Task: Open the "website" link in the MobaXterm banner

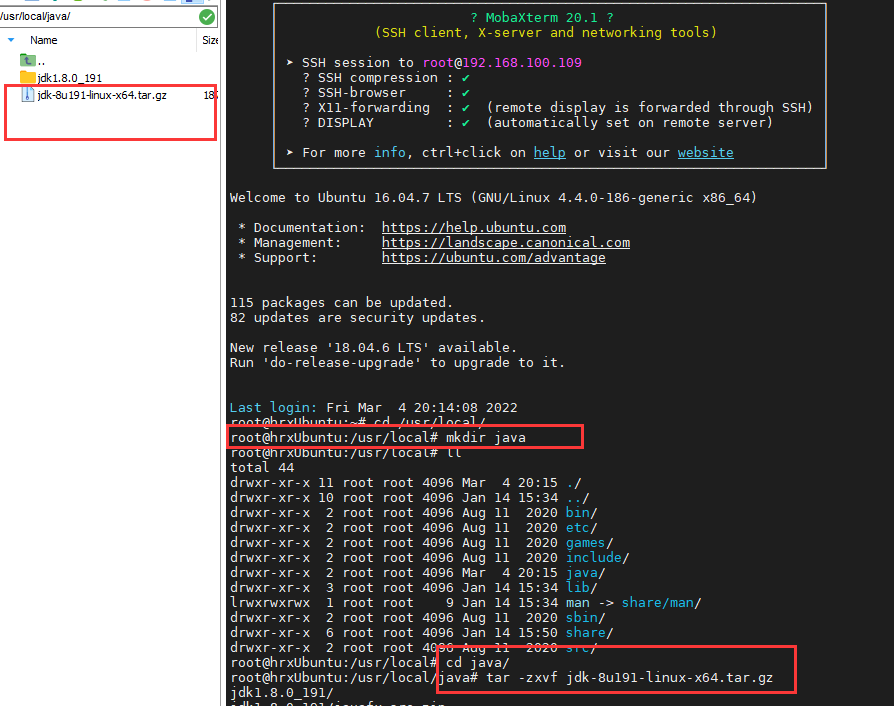Action: pyautogui.click(x=705, y=153)
